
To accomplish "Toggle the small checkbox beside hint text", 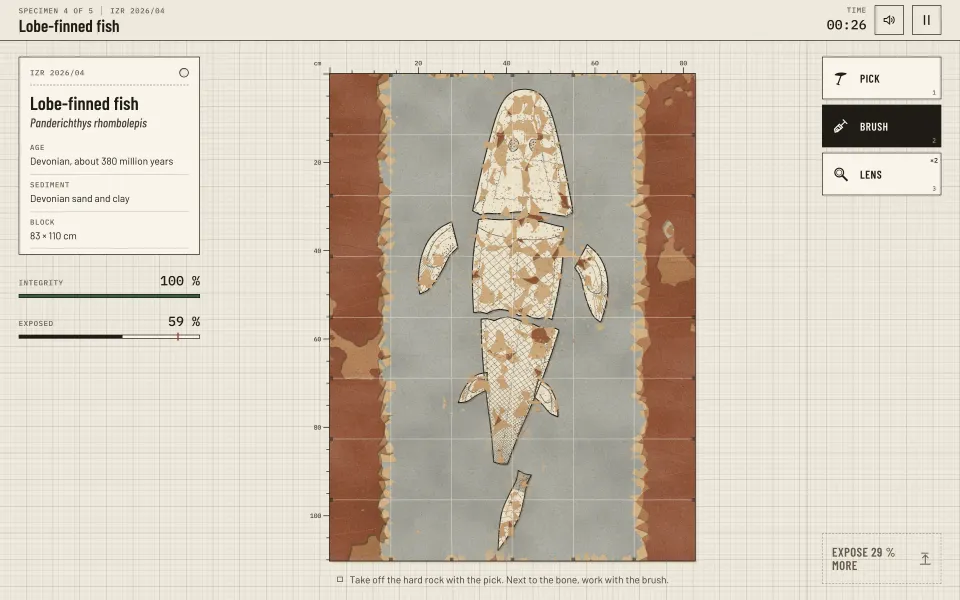I will point(340,579).
